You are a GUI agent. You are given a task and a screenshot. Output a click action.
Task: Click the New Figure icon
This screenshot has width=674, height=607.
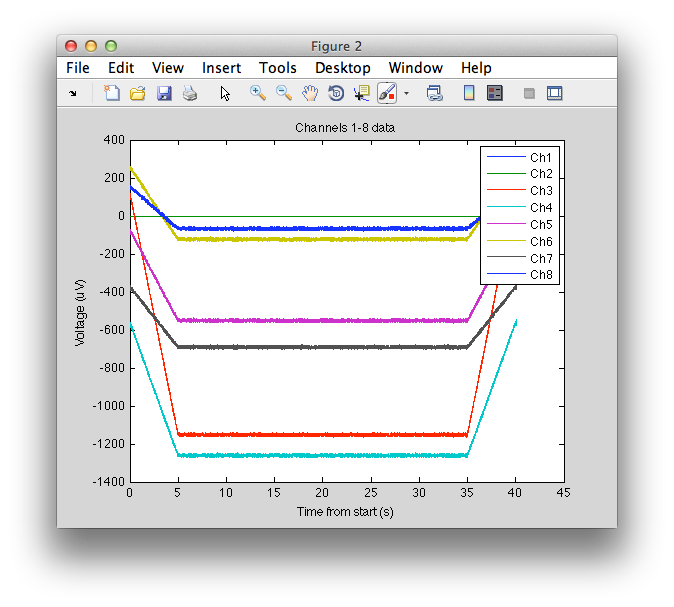click(x=112, y=93)
